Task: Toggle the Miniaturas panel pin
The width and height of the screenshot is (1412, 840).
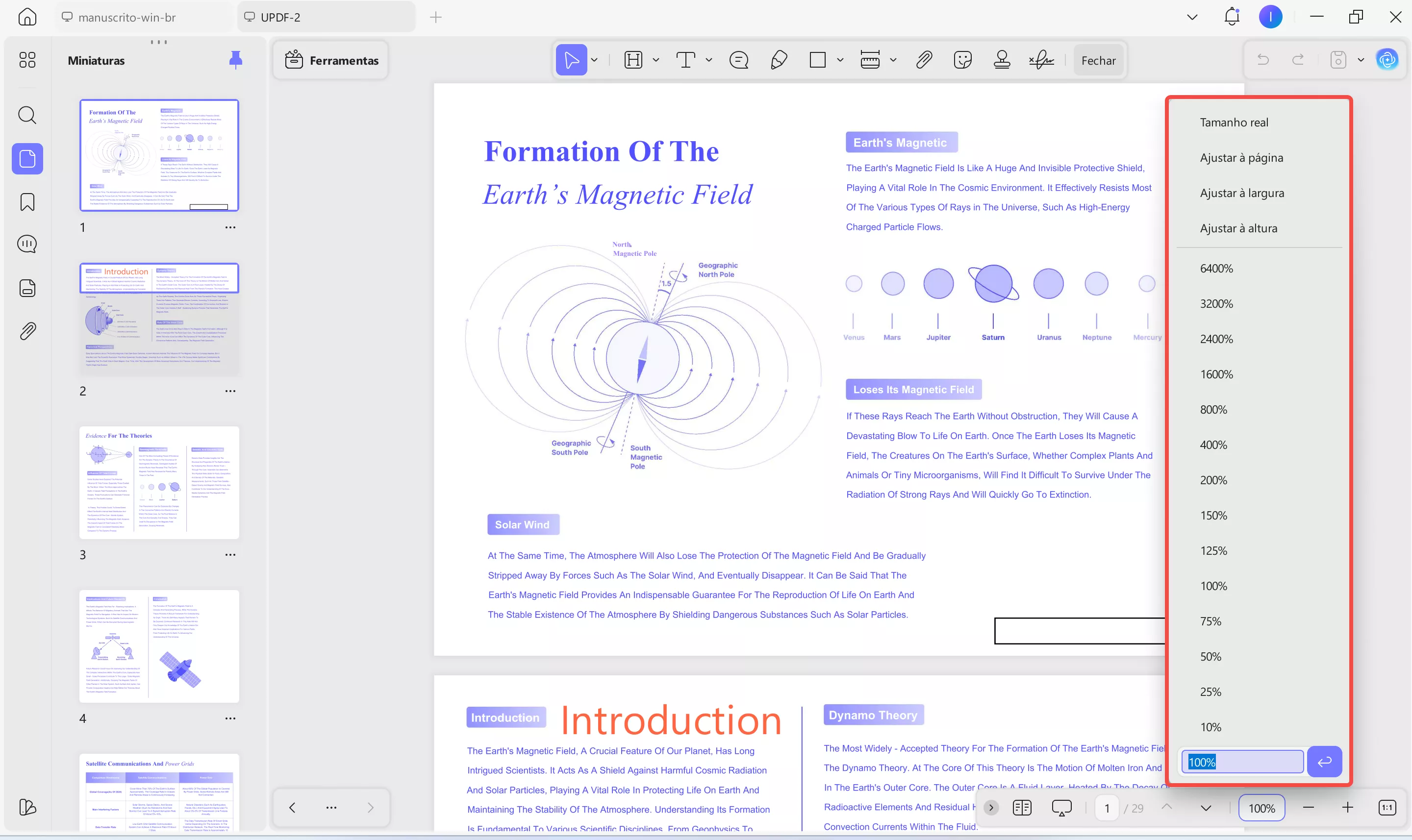Action: pos(235,60)
